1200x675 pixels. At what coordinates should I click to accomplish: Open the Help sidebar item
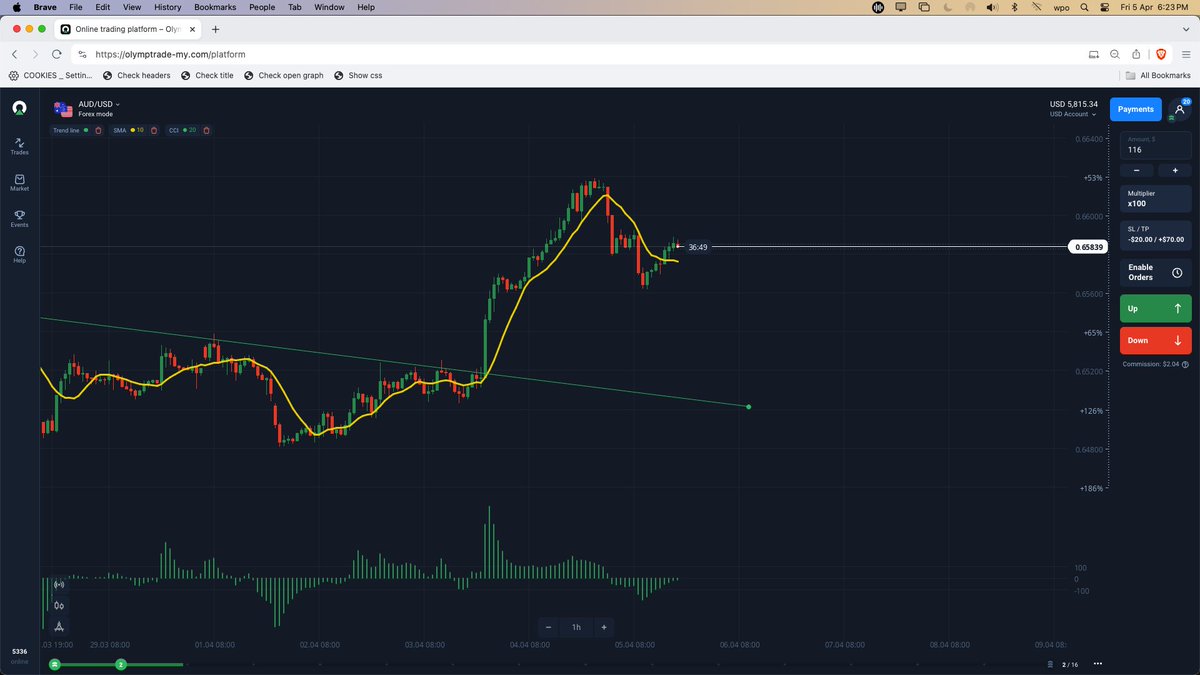(x=19, y=255)
